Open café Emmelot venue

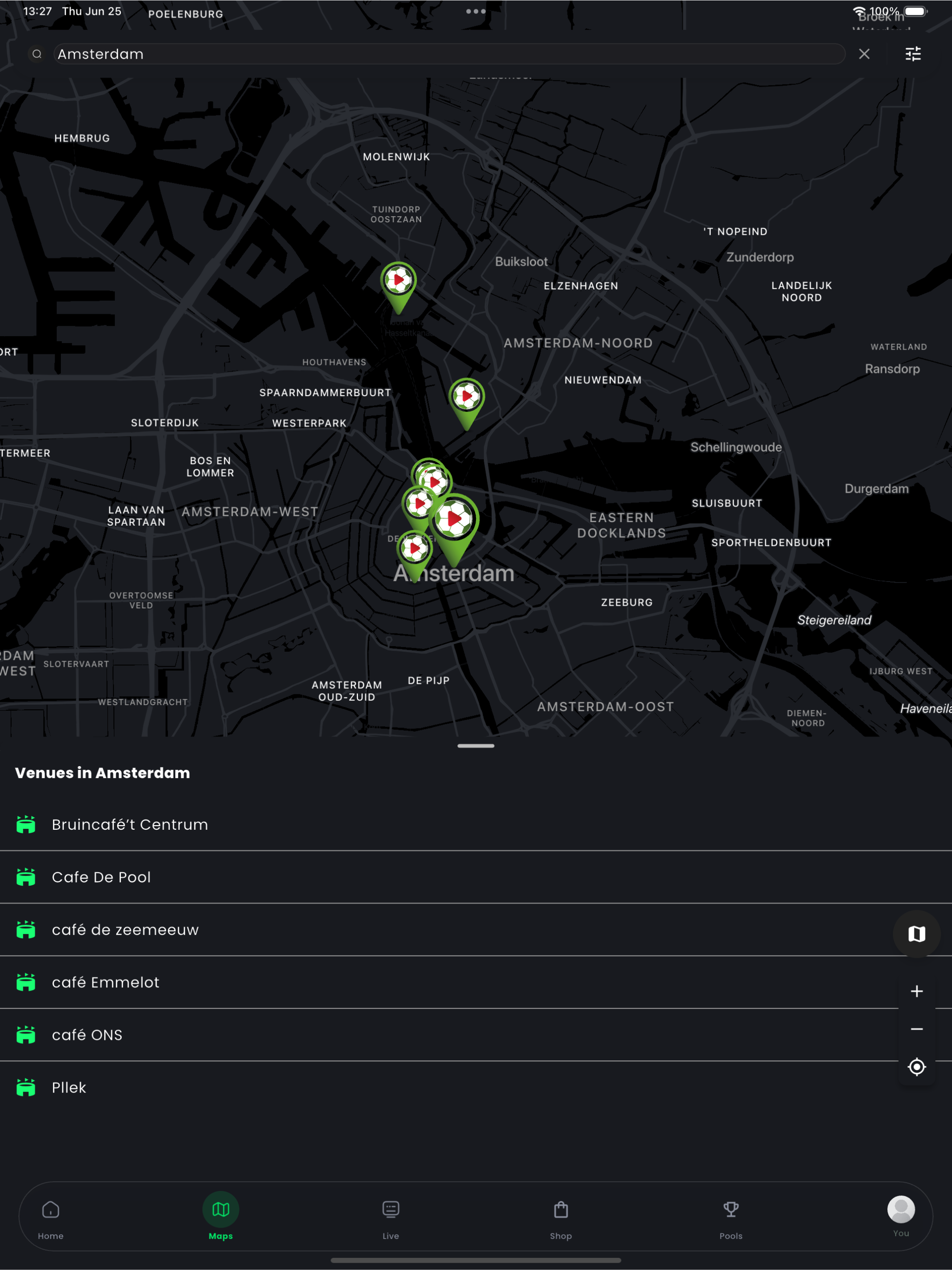point(476,982)
